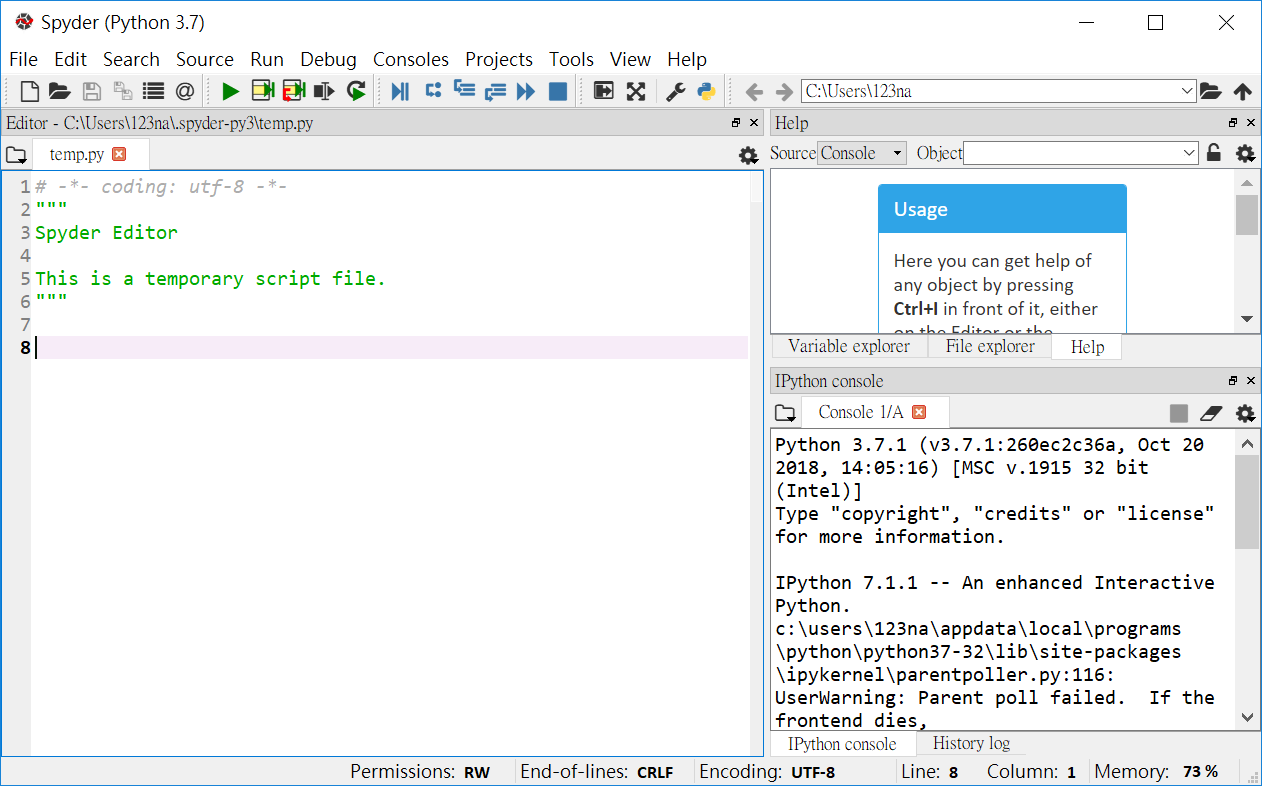Open the File menu
This screenshot has height=786, width=1262.
tap(23, 59)
